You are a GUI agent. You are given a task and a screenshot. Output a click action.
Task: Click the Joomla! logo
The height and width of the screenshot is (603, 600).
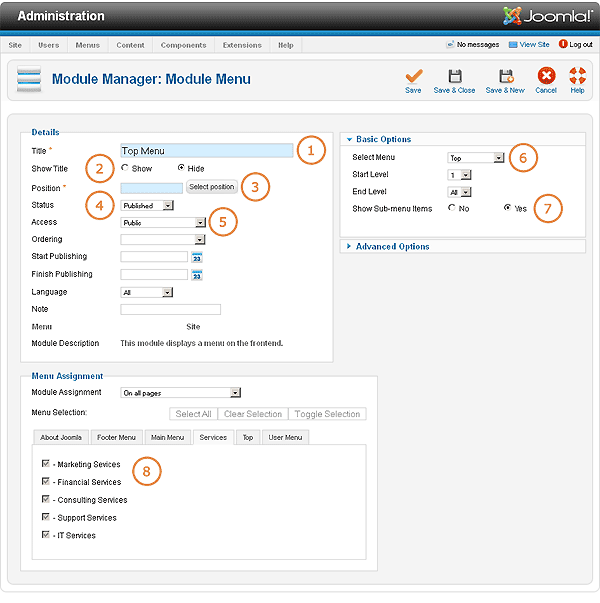(548, 16)
